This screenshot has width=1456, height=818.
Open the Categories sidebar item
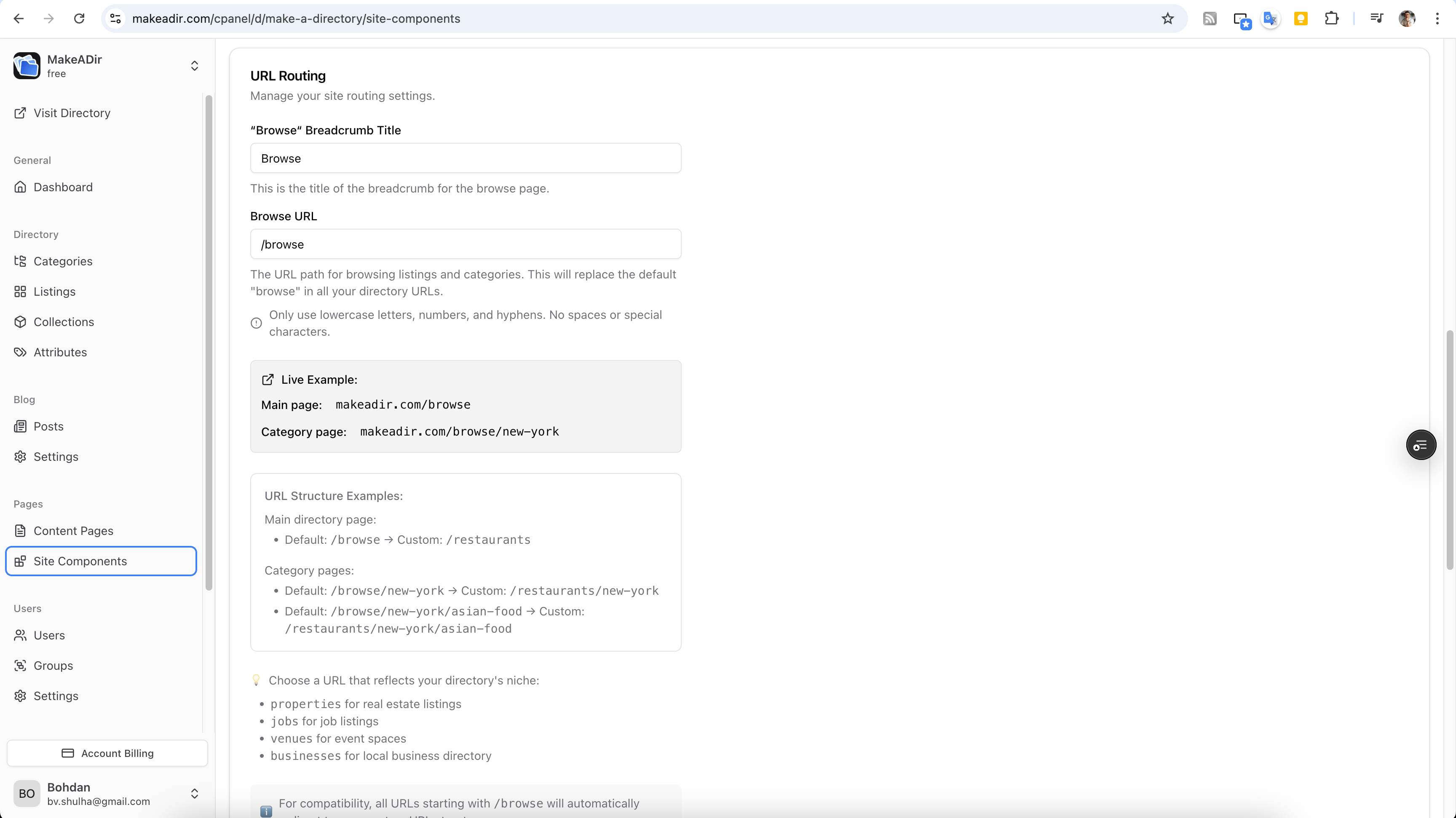[63, 261]
